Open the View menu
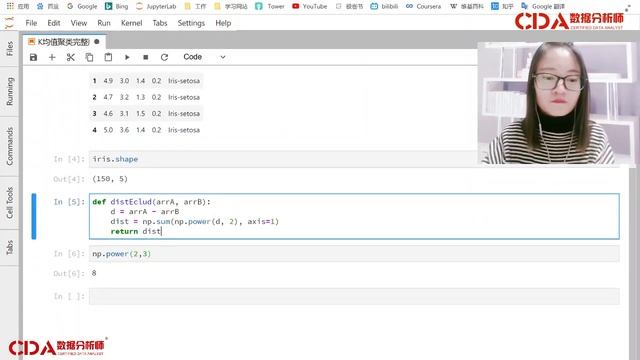Screen dimensions: 640x360 [79, 23]
